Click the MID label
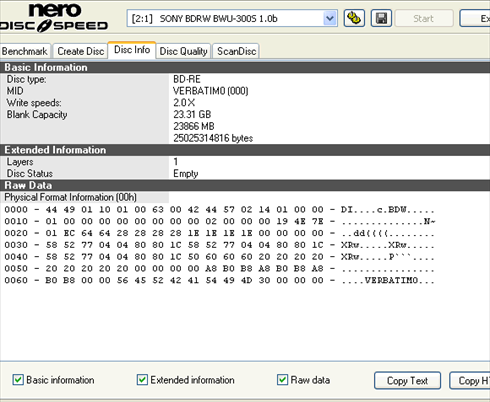This screenshot has width=490, height=402. (15, 91)
